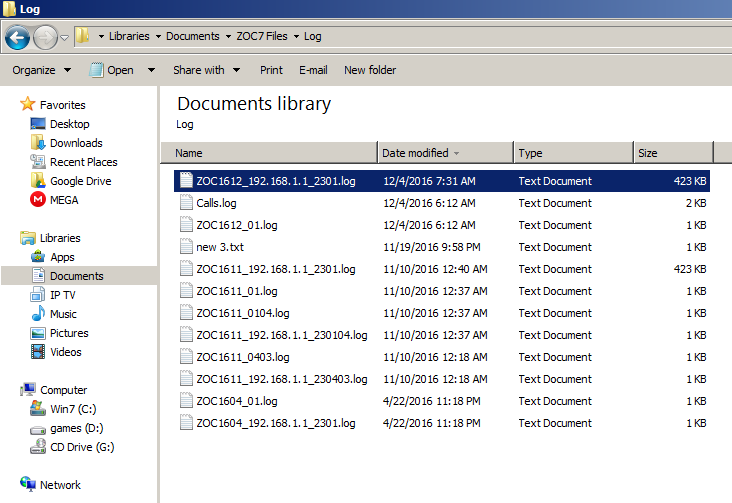Open games (D:) drive
This screenshot has width=732, height=503.
(66, 428)
